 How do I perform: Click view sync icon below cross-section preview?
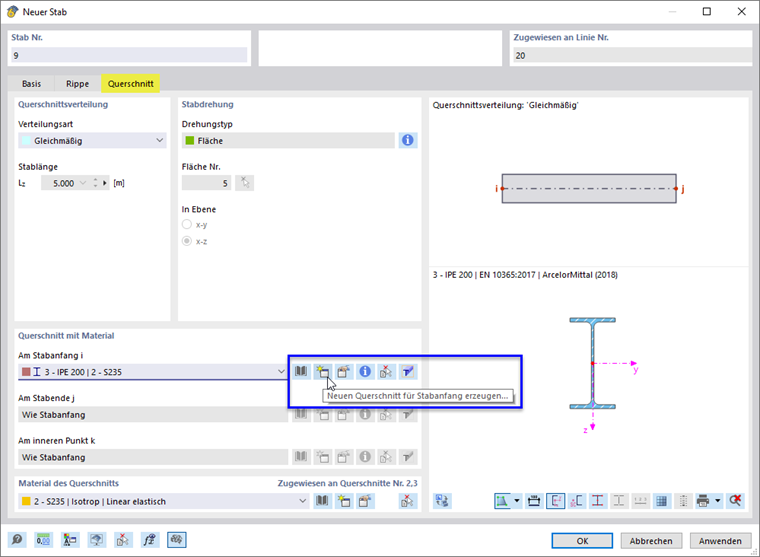click(442, 500)
